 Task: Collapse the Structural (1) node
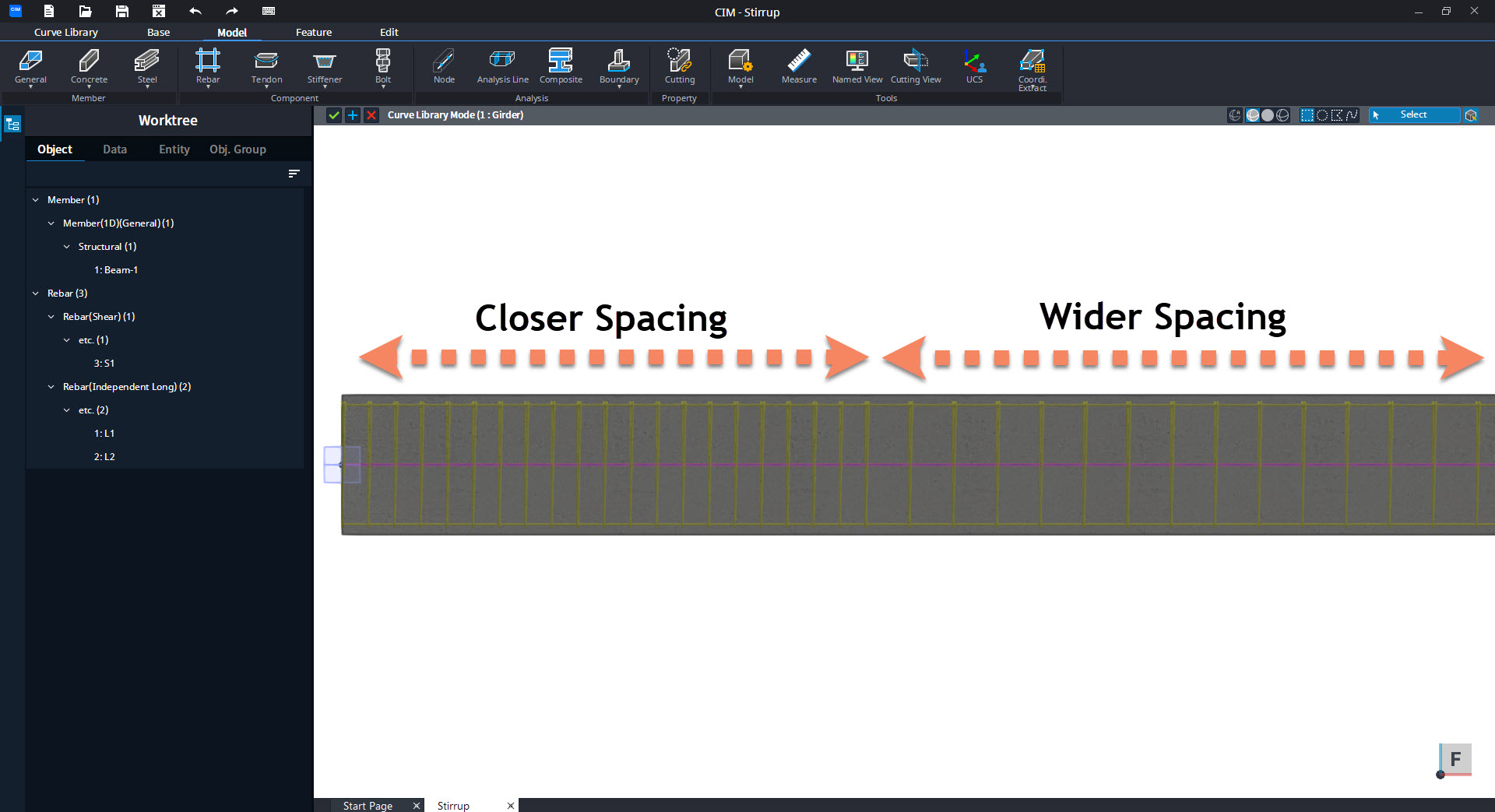67,247
